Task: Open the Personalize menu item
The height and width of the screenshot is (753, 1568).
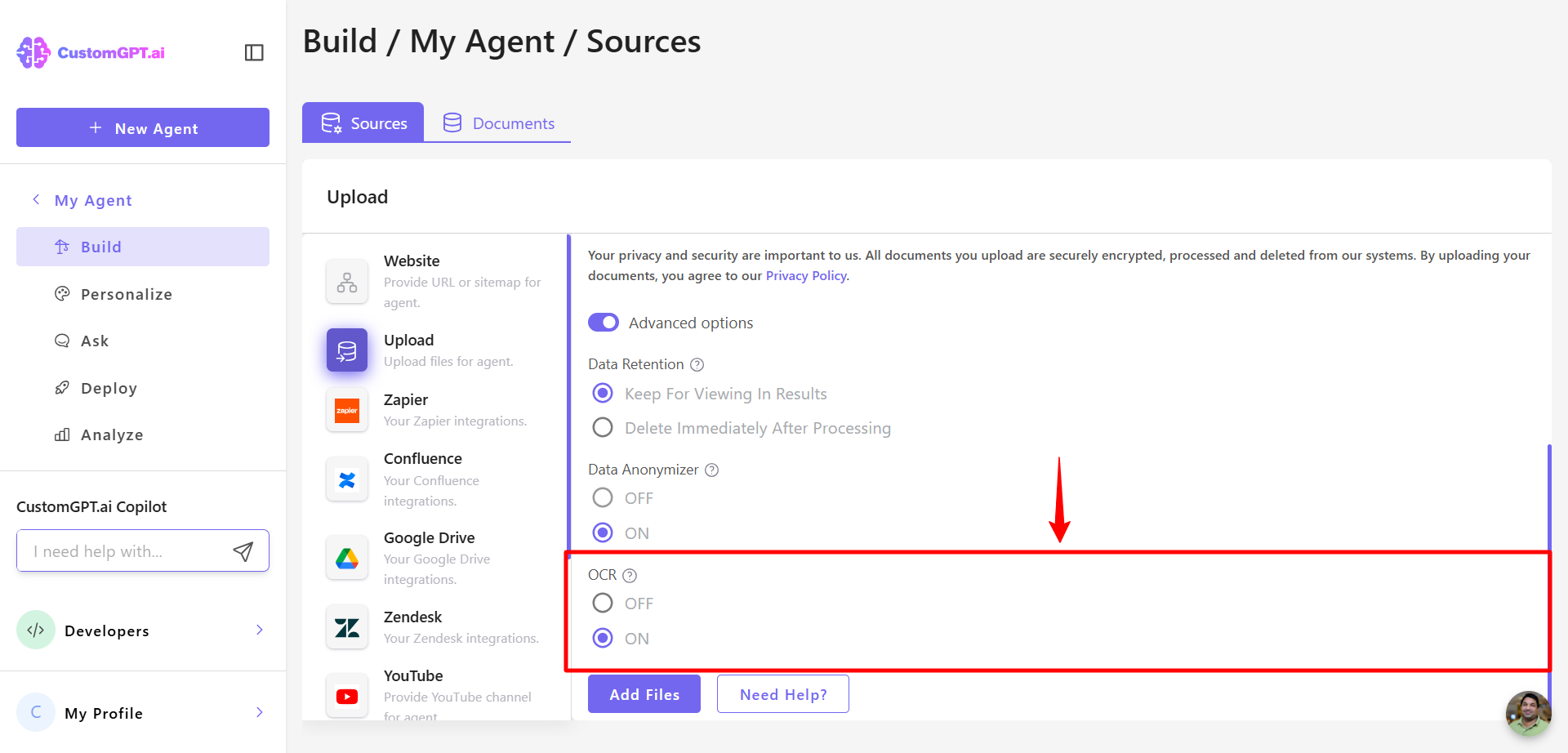Action: pos(143,294)
